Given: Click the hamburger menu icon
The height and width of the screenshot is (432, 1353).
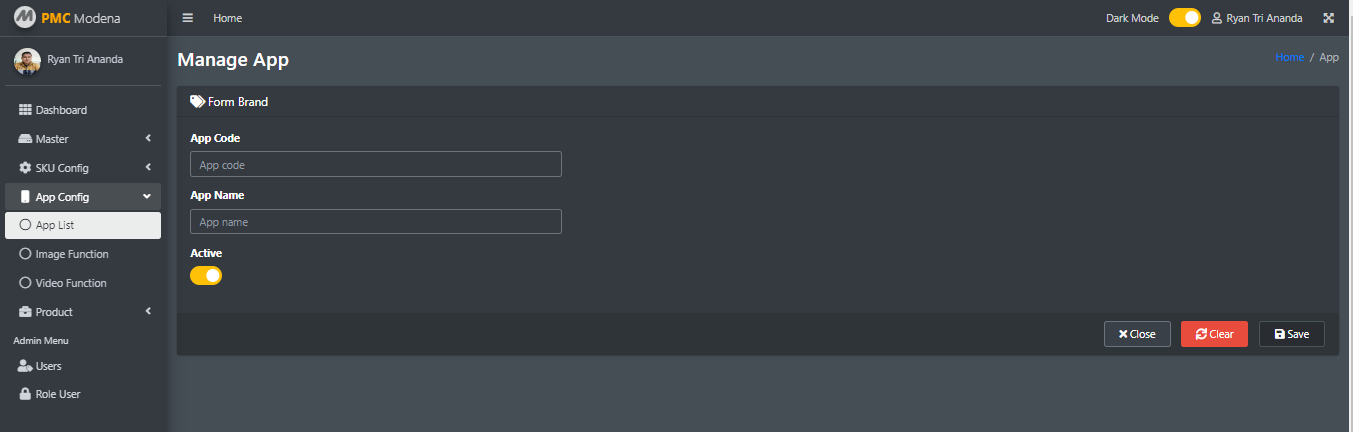Looking at the screenshot, I should [x=188, y=18].
